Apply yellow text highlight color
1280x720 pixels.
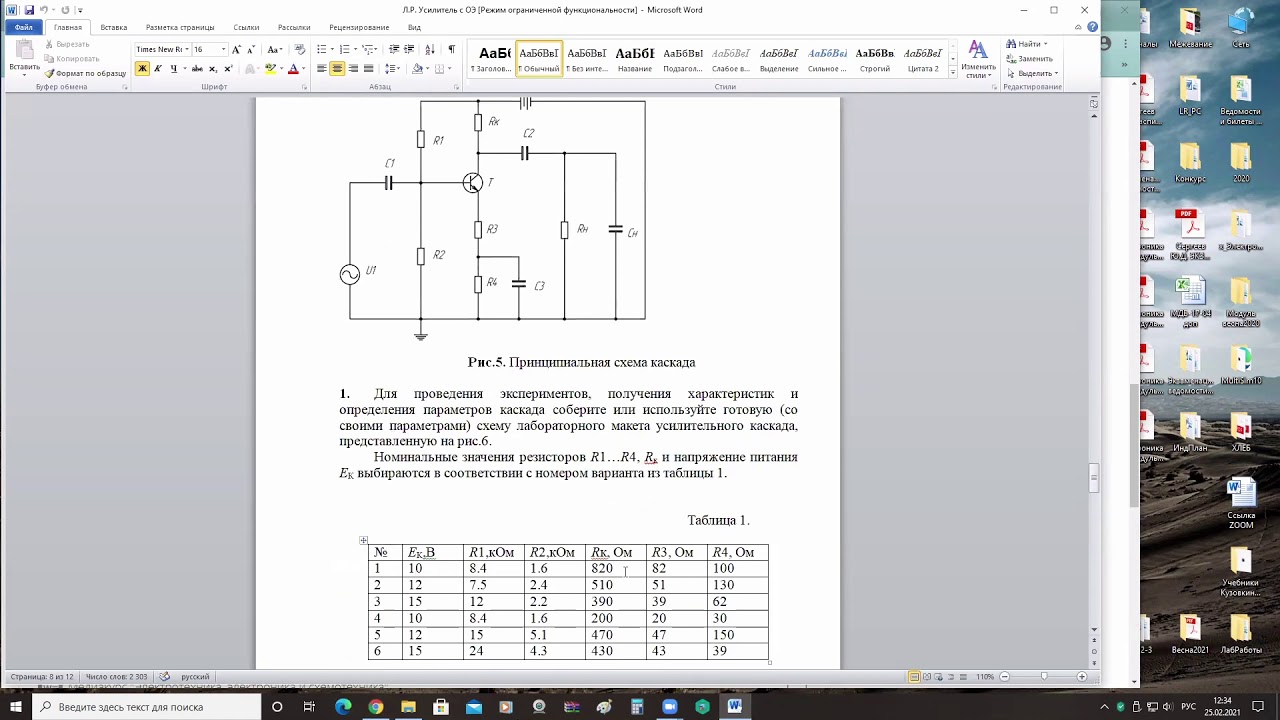click(x=269, y=68)
